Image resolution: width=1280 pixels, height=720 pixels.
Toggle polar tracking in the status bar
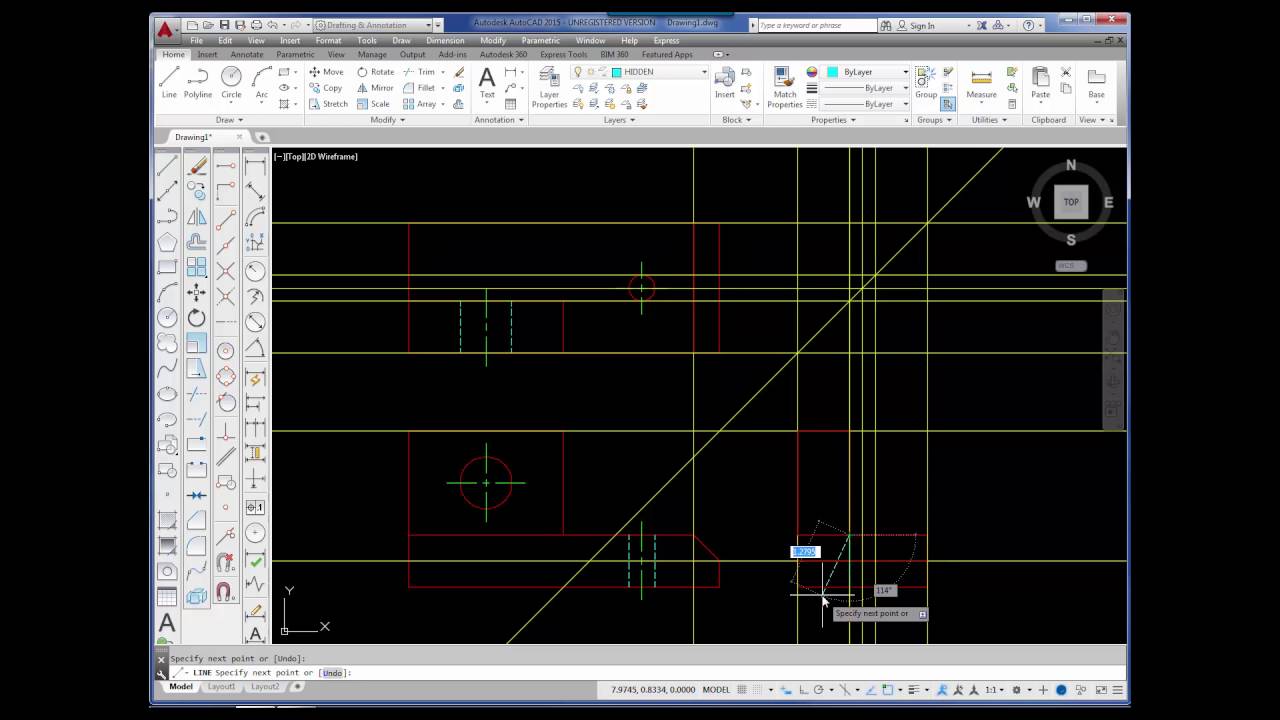819,690
